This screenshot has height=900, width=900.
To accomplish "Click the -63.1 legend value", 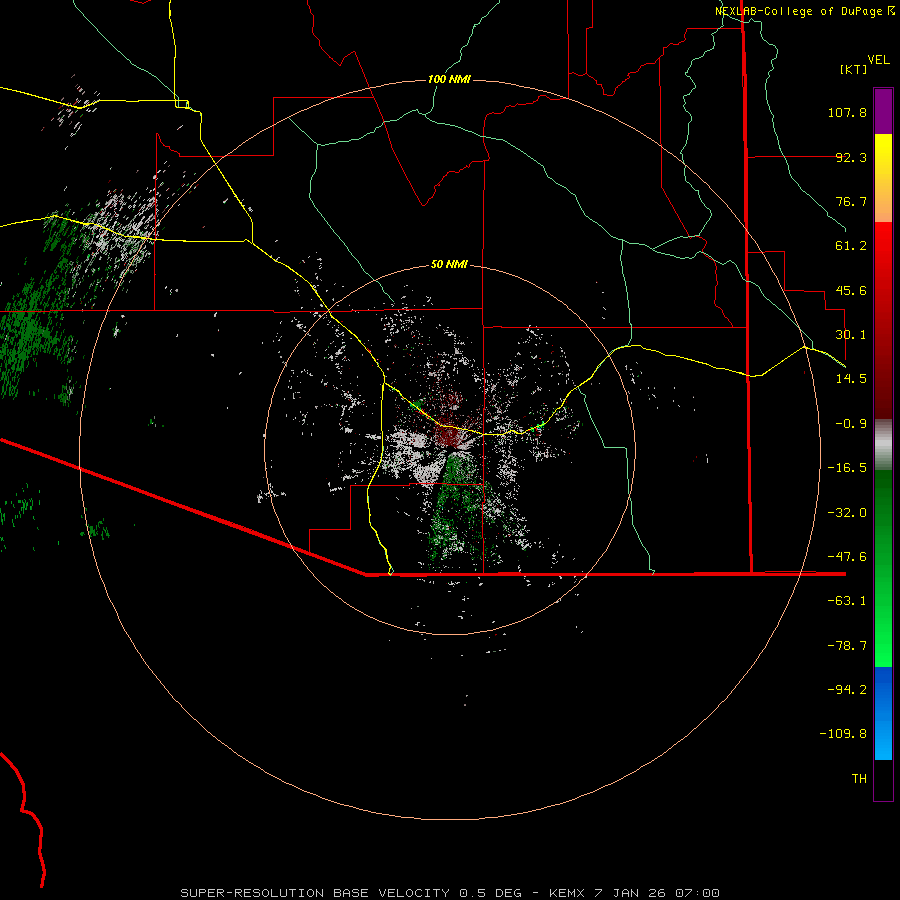I will (847, 601).
